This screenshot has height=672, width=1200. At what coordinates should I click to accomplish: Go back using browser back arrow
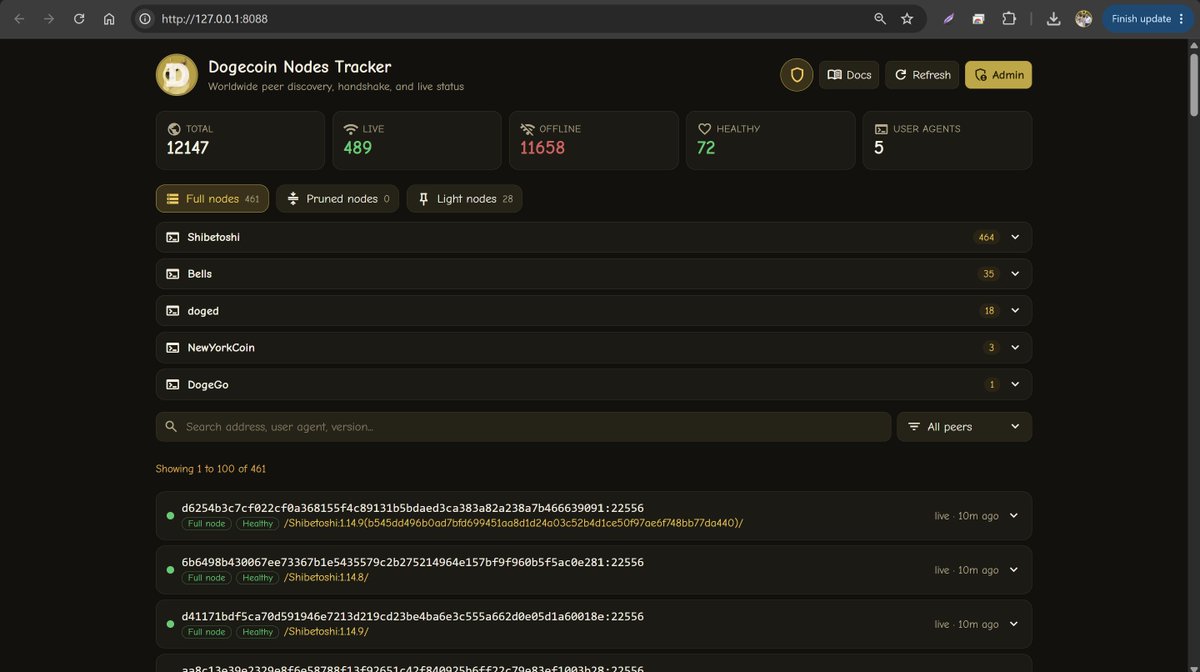pos(19,19)
